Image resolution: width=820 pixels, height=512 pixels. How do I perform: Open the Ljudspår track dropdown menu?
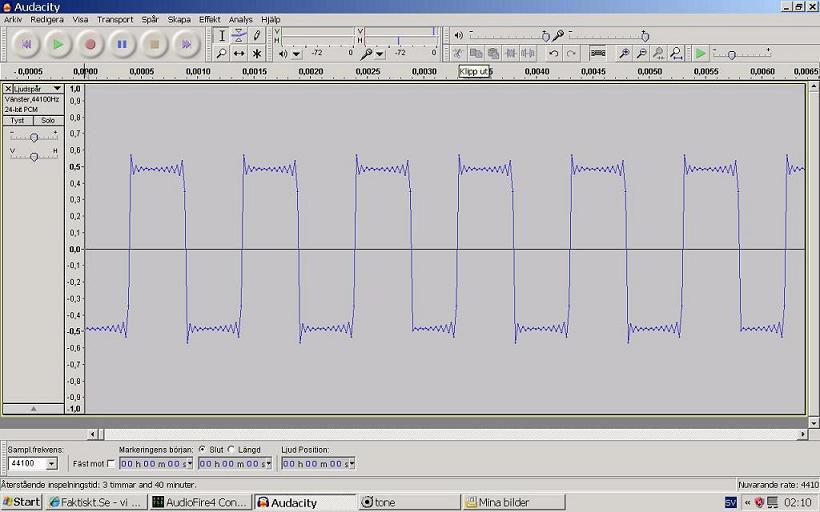[x=57, y=89]
